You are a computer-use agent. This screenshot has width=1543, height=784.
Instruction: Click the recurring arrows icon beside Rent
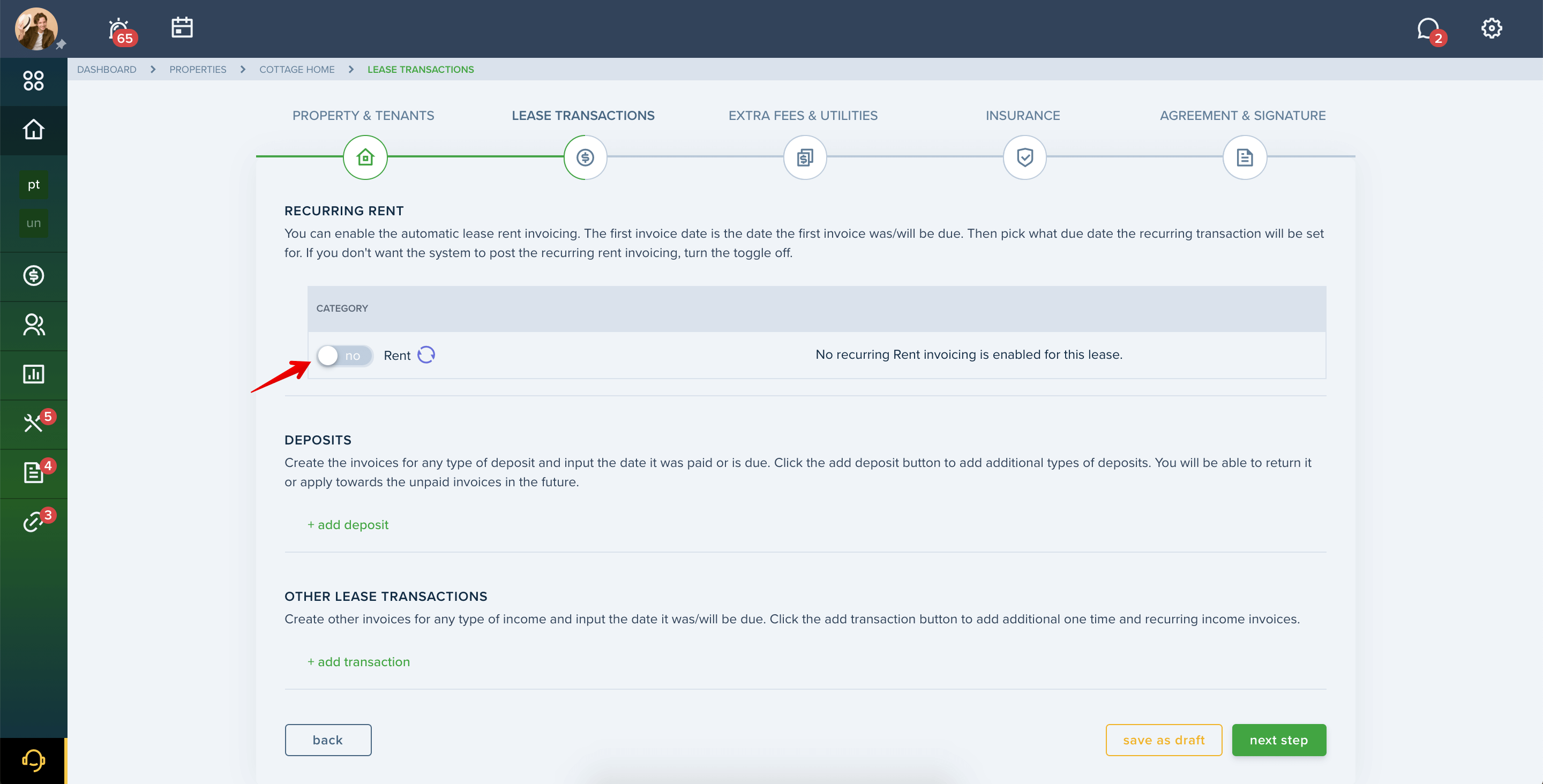click(x=426, y=355)
